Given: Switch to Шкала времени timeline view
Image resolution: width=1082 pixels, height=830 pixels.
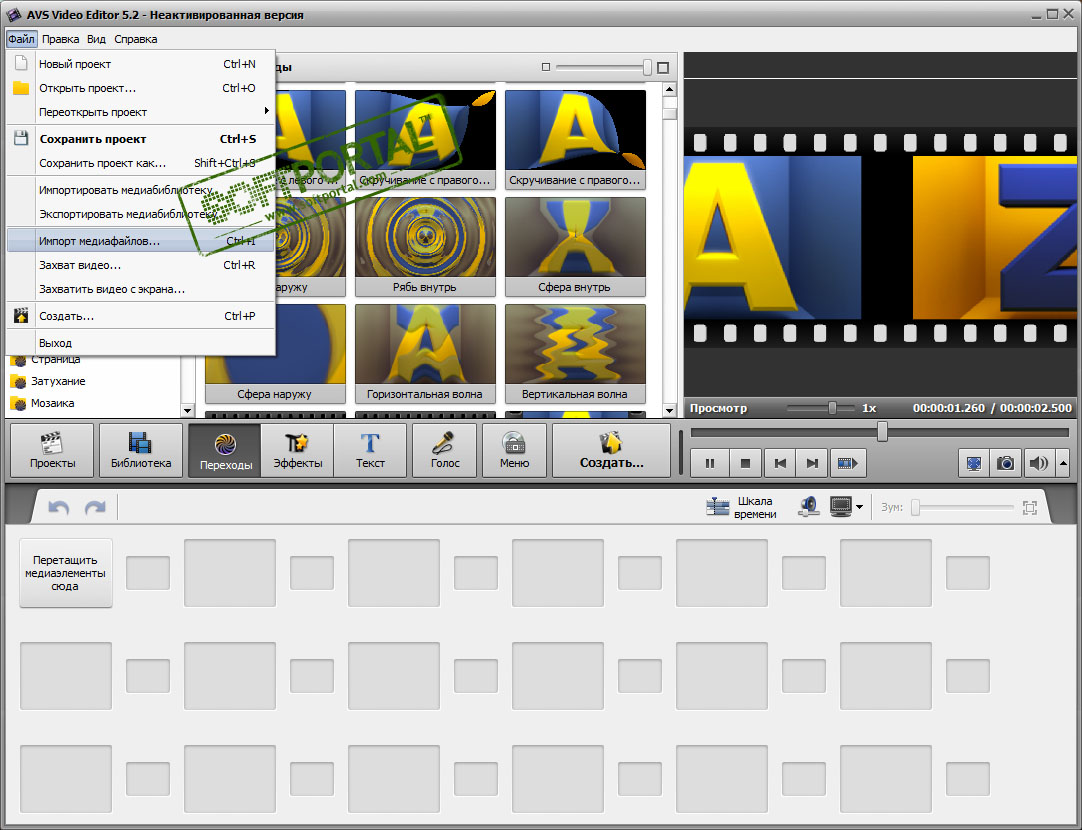Looking at the screenshot, I should pos(742,507).
